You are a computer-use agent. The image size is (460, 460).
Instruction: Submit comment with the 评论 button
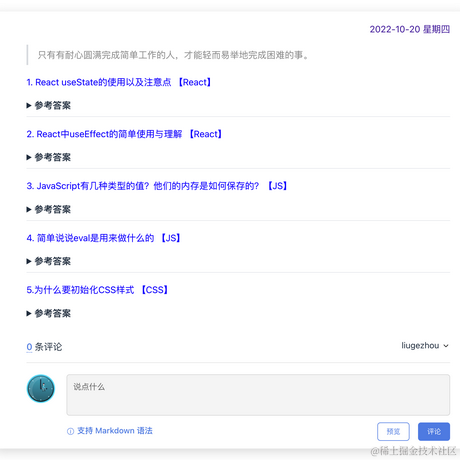click(x=434, y=432)
